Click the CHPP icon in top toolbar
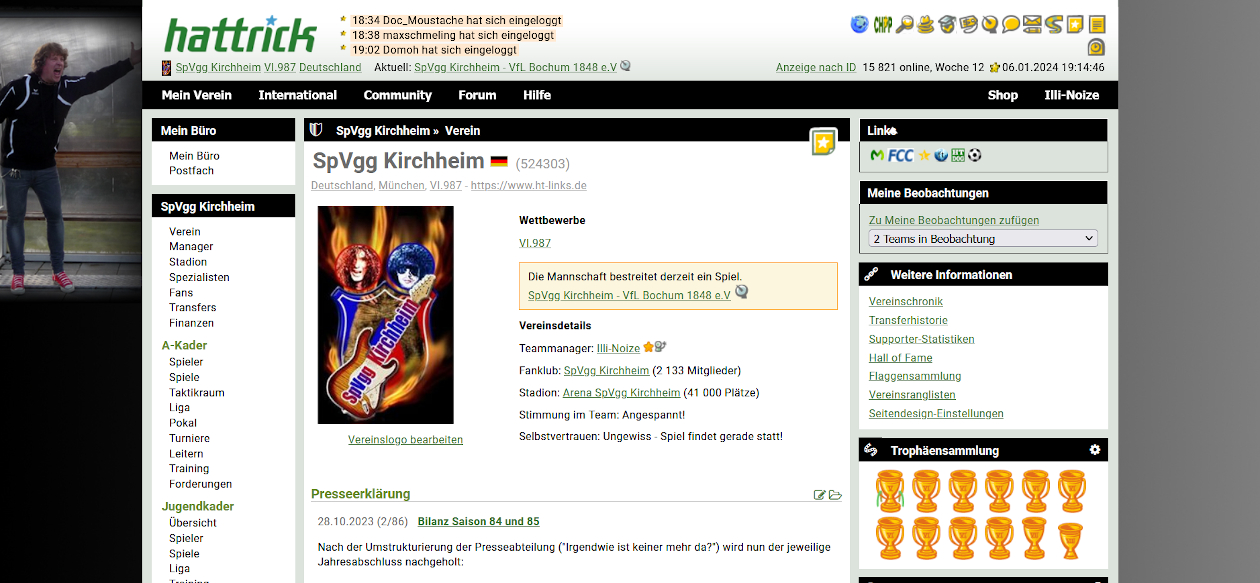1260x583 pixels. pyautogui.click(x=882, y=24)
